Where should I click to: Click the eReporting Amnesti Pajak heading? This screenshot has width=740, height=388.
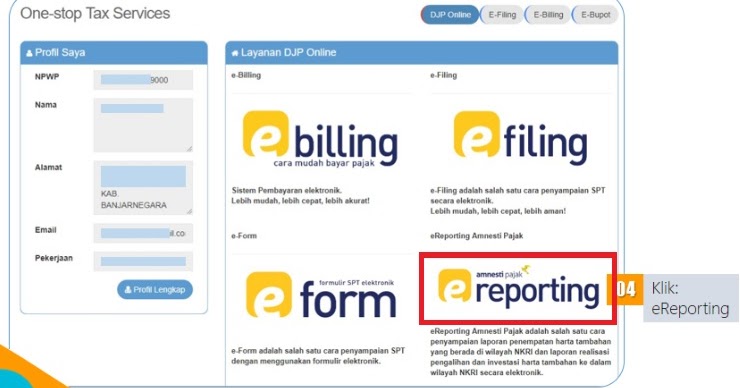[476, 236]
